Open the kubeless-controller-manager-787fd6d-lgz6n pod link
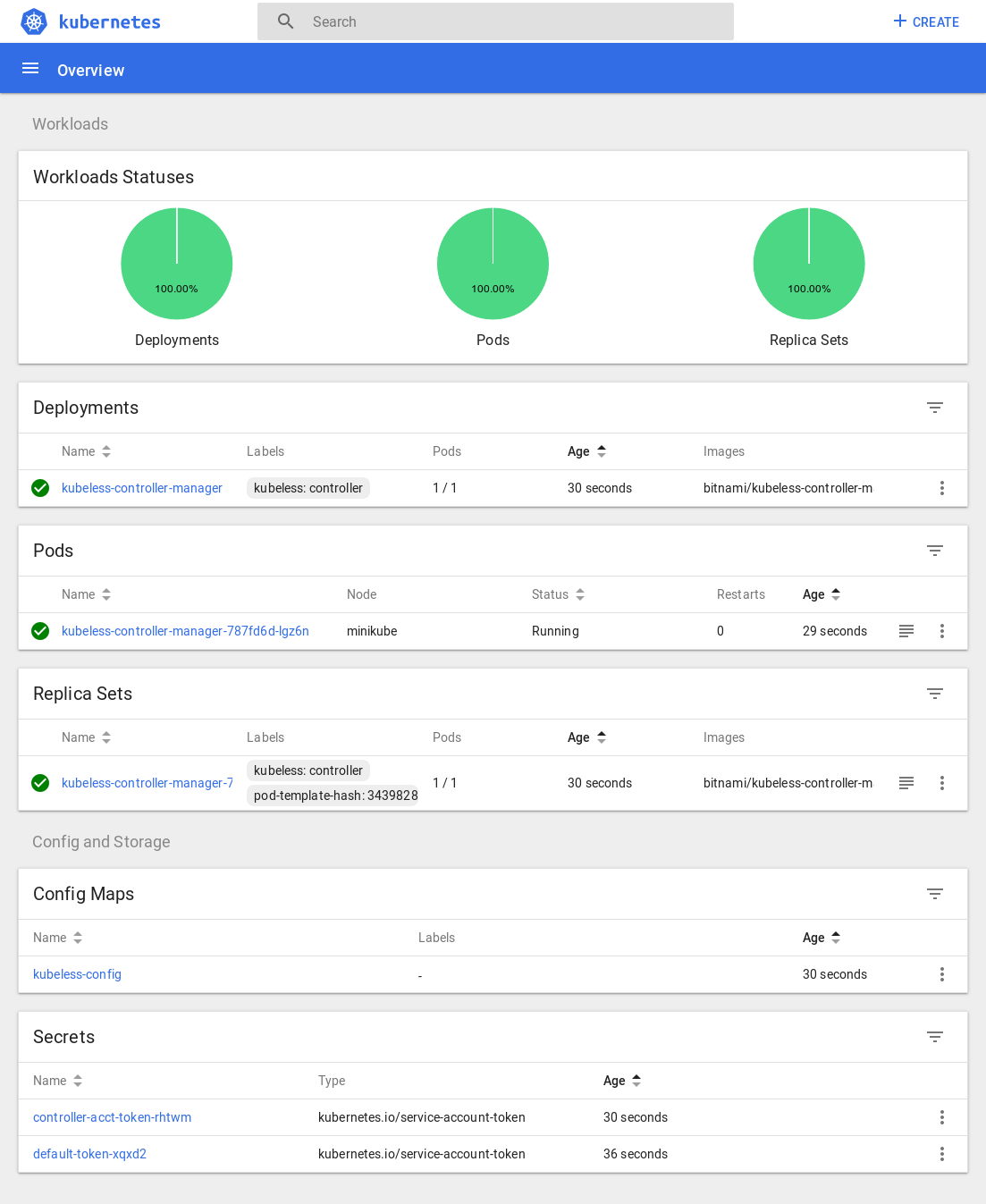986x1204 pixels. (x=185, y=631)
